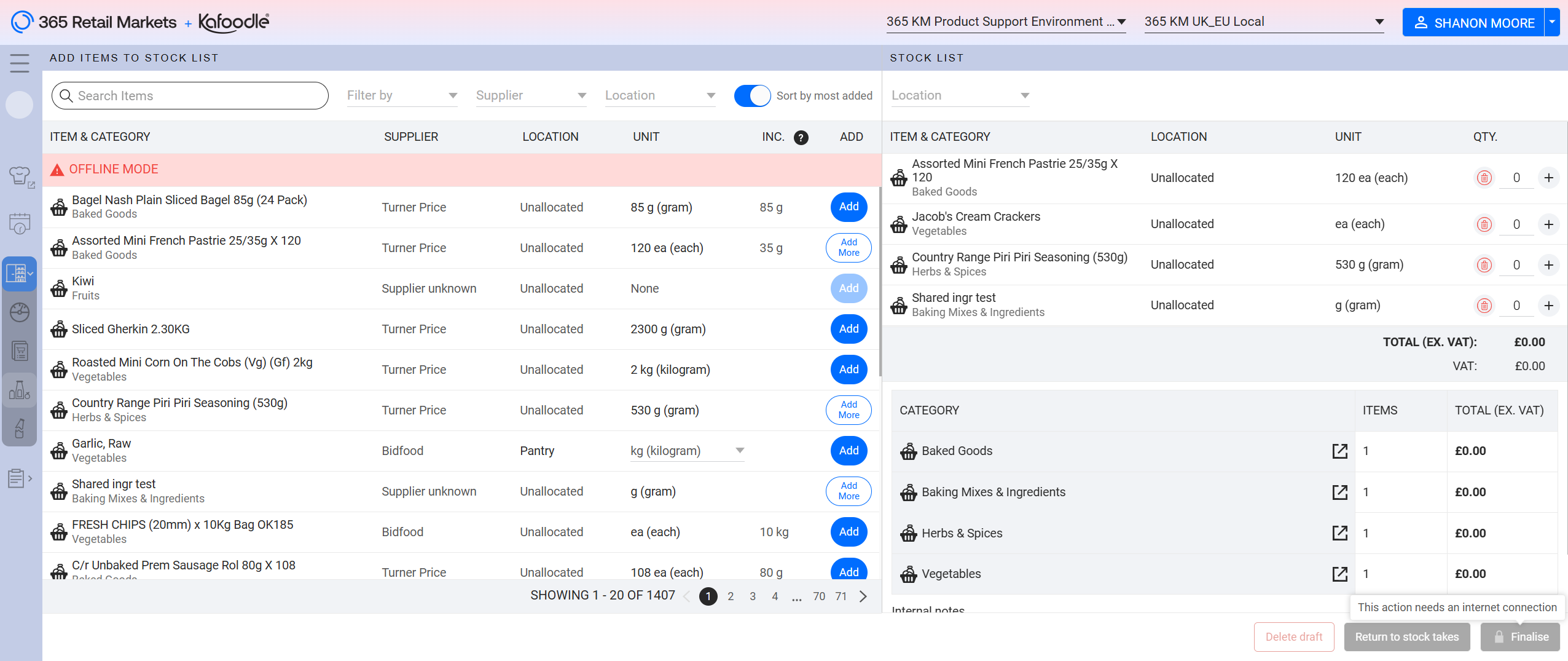Open the hamburger menu in the sidebar
This screenshot has height=661, width=1568.
coord(20,63)
